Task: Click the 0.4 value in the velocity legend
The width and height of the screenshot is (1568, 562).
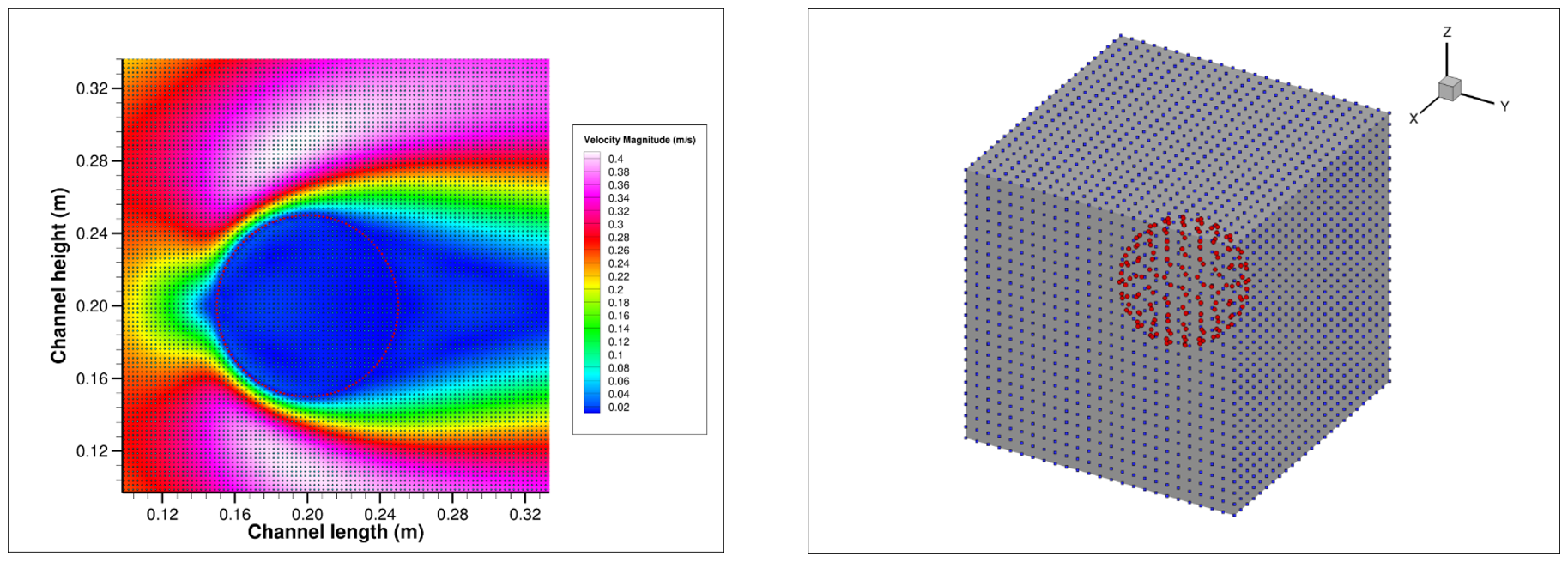Action: coord(615,159)
